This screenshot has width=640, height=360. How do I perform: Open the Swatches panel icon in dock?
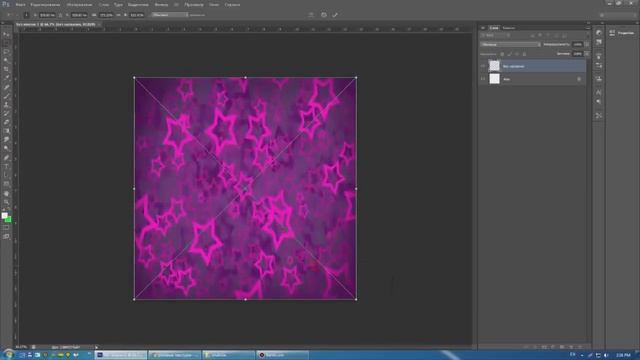[x=599, y=42]
